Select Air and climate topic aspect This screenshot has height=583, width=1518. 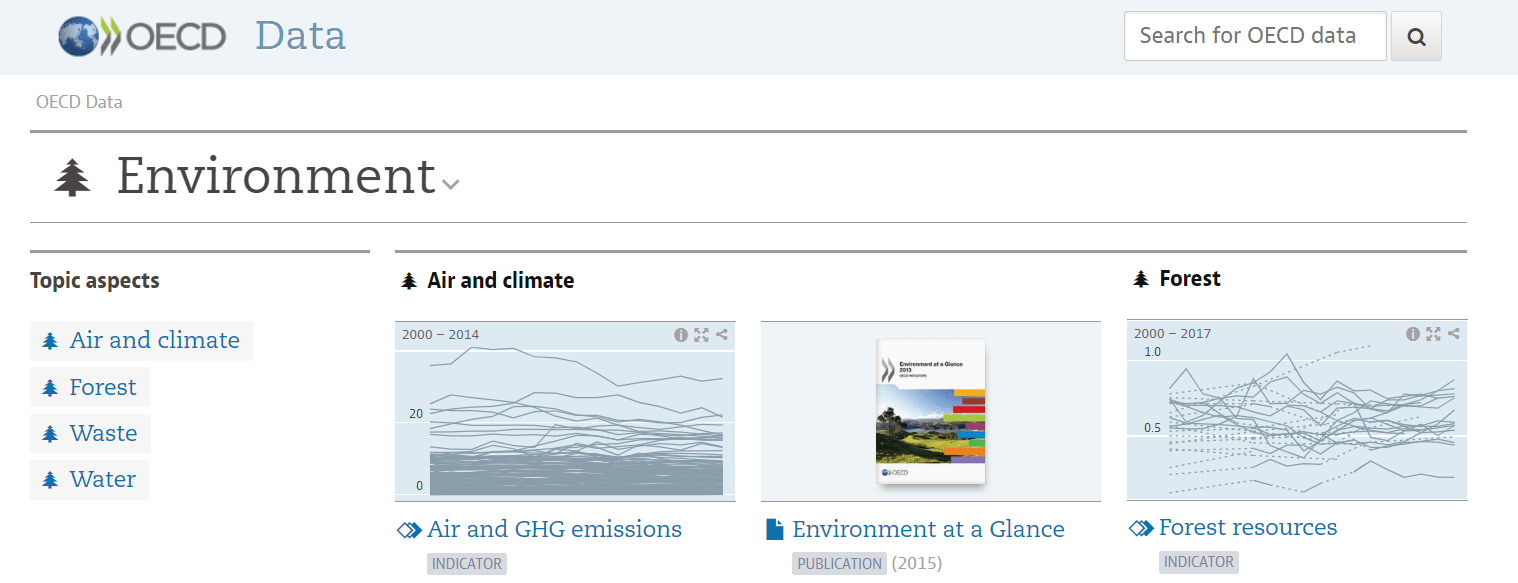point(154,340)
